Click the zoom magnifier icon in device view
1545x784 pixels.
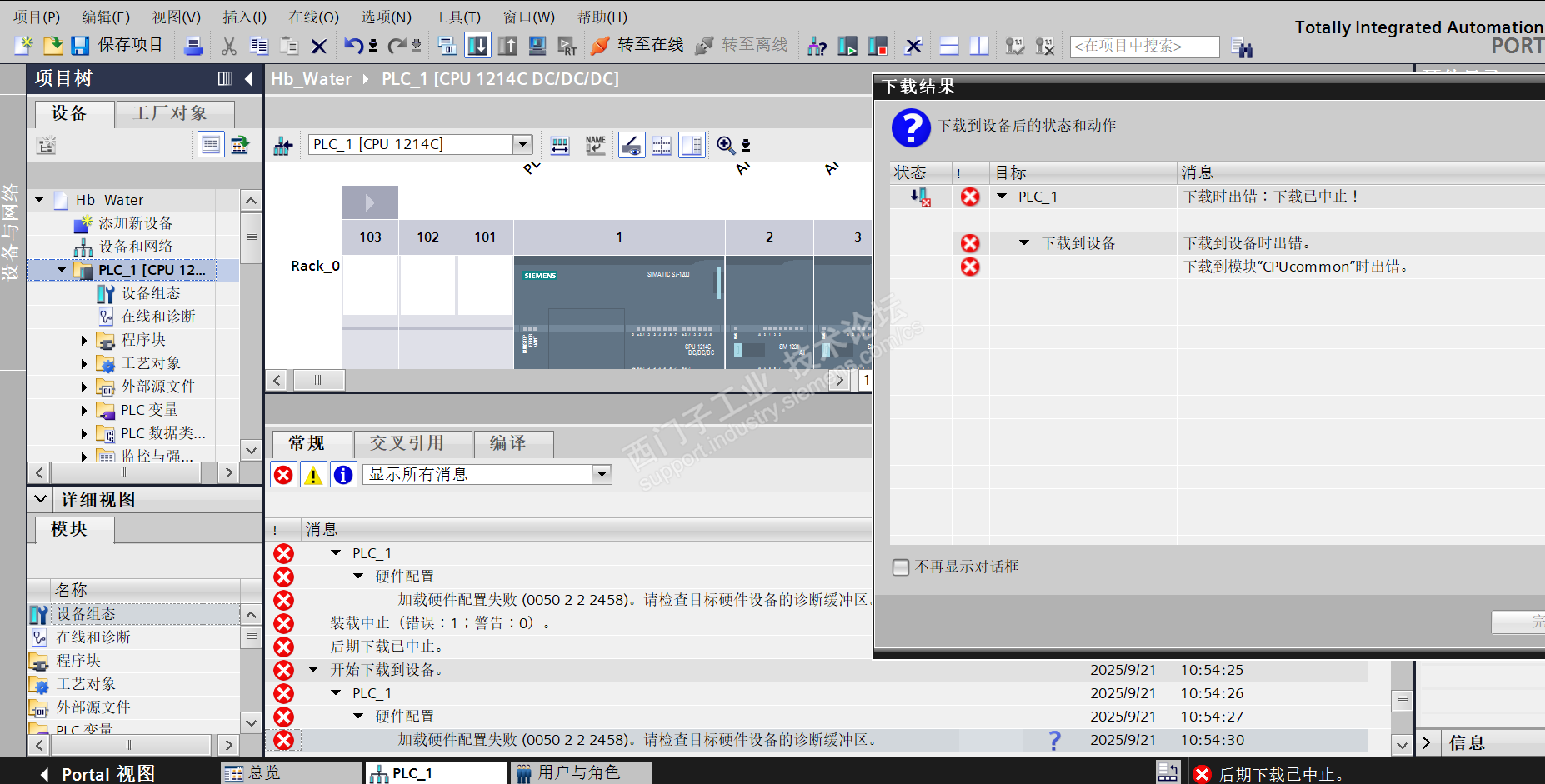click(x=726, y=145)
